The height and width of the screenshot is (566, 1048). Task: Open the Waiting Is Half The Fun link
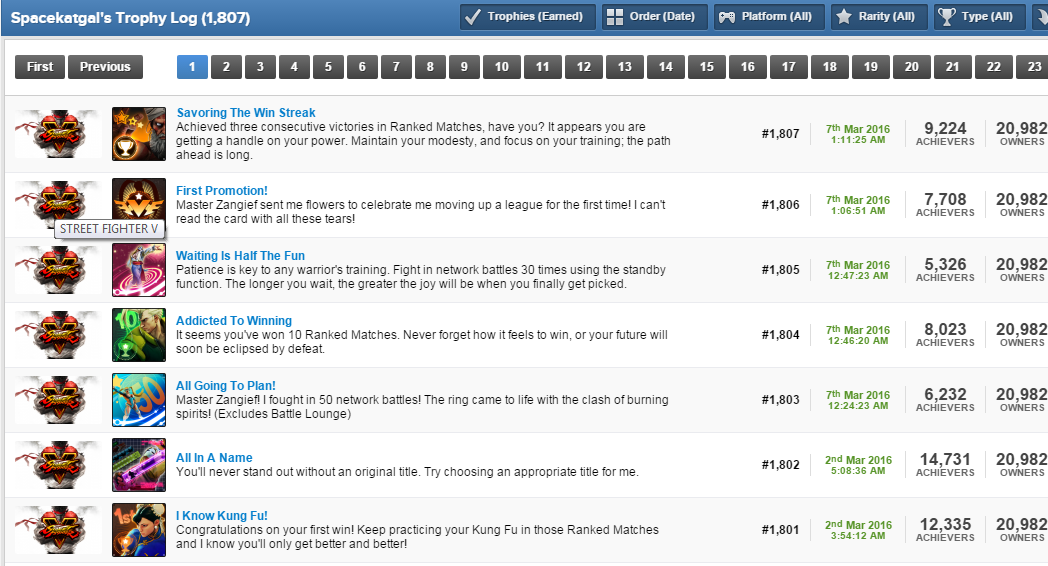[241, 256]
